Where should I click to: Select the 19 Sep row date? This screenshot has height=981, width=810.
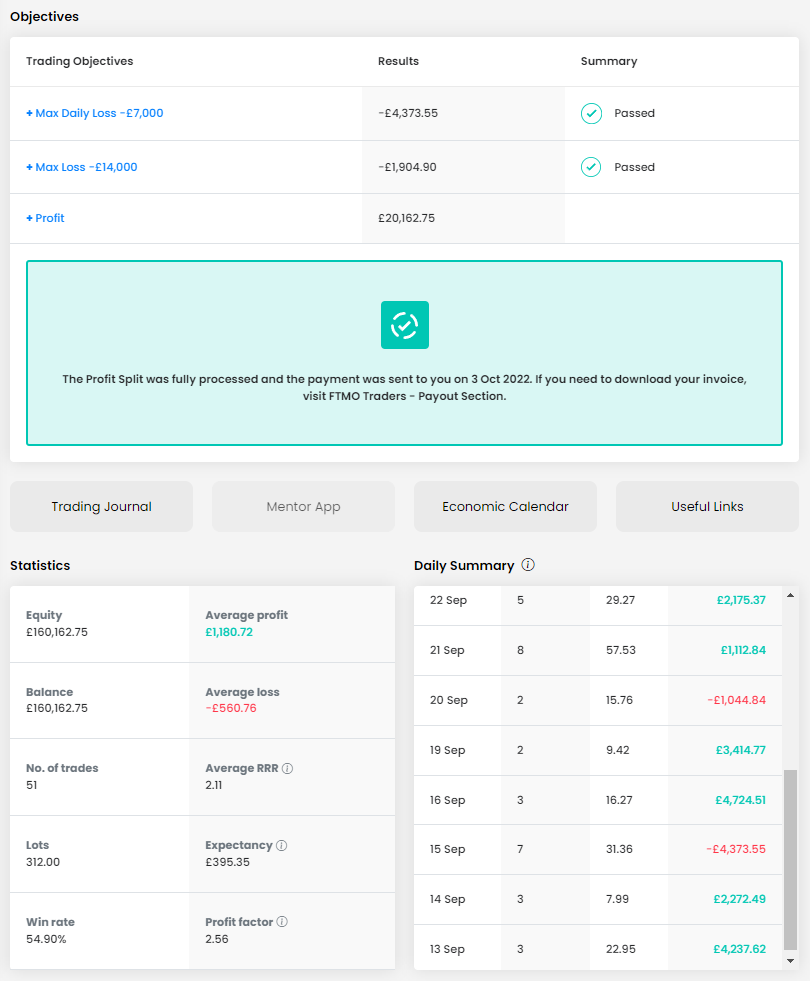447,750
